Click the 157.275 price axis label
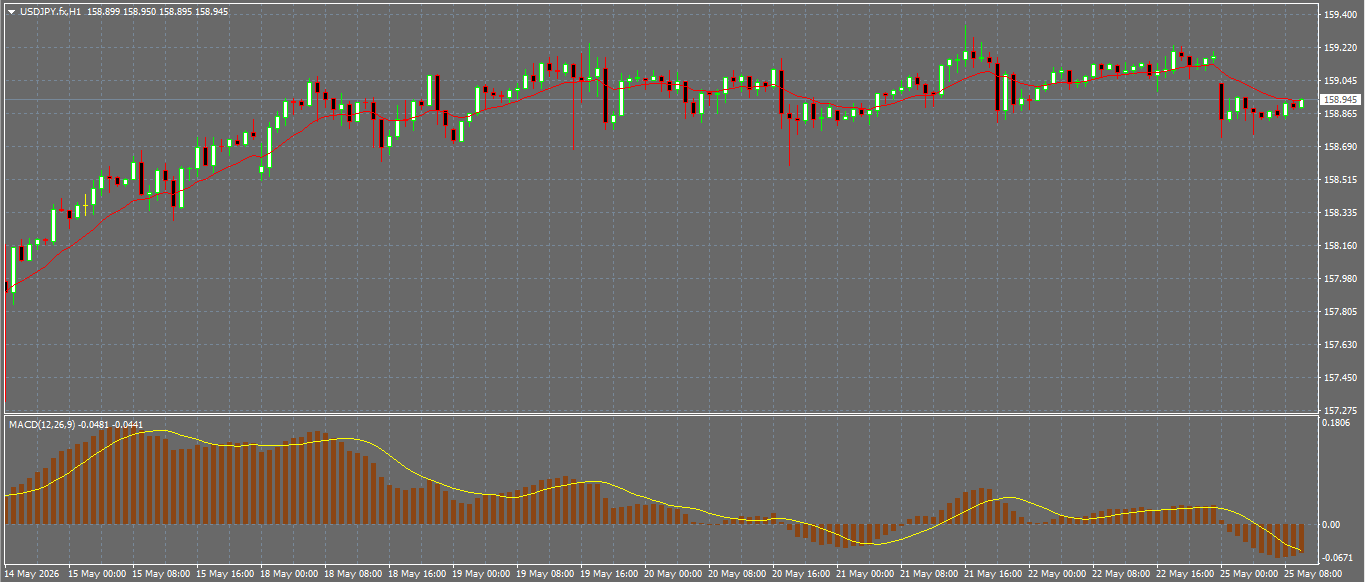The image size is (1366, 582). 1340,411
